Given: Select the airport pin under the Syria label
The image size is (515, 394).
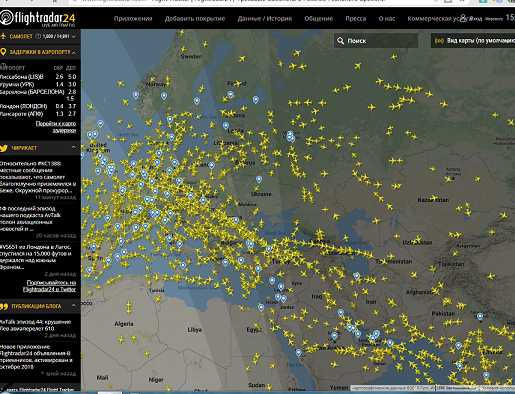Looking at the screenshot, I should (x=281, y=287).
